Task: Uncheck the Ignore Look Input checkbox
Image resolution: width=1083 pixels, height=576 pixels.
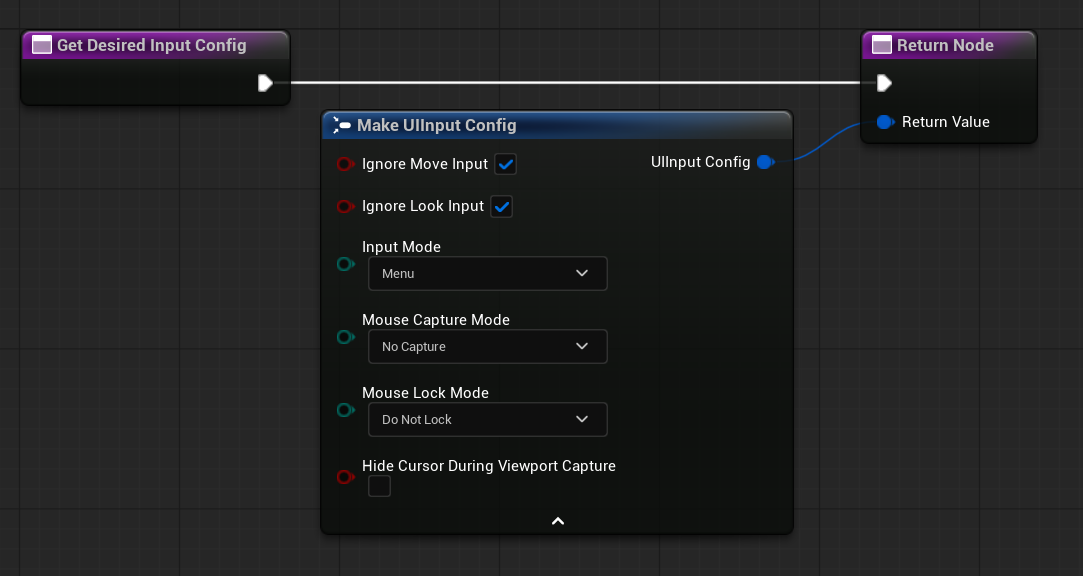Action: point(501,207)
